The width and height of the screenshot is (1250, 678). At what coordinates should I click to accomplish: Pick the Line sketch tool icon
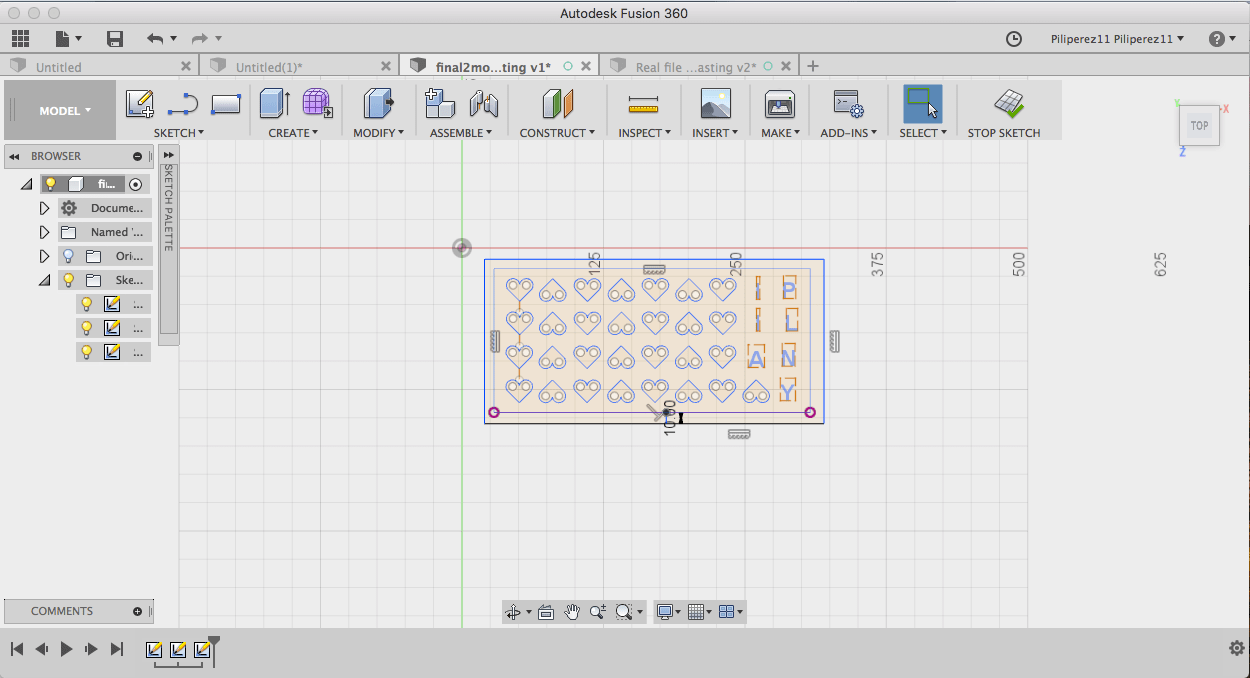pos(183,104)
